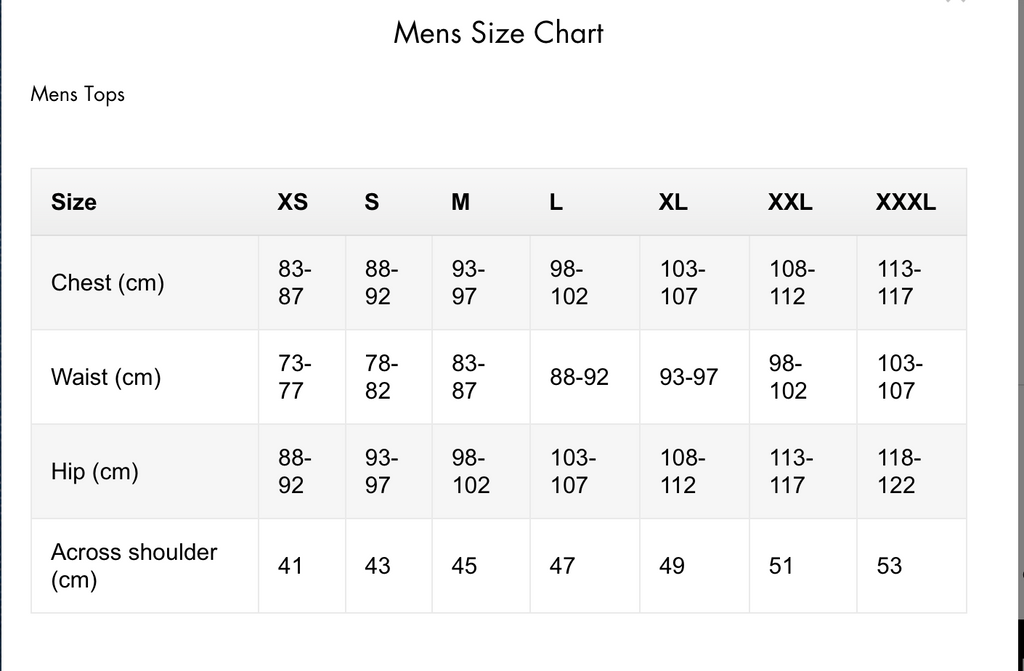This screenshot has width=1024, height=671.
Task: Click the XS size column header
Action: click(x=292, y=202)
